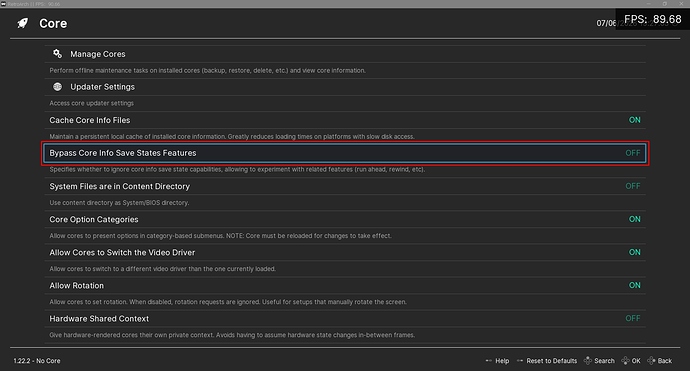Click the Core page title text

pos(53,23)
